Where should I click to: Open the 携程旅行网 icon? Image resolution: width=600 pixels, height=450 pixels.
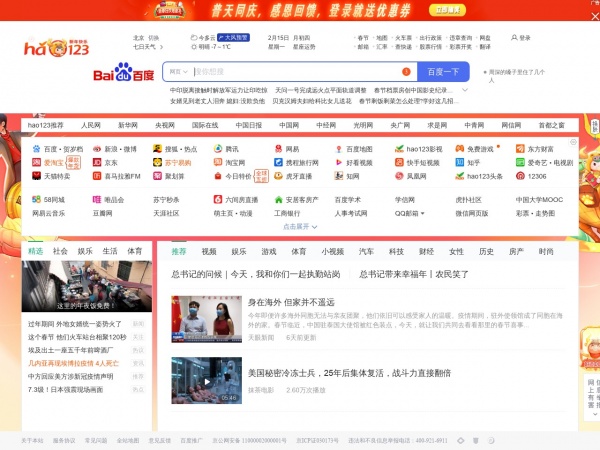[278, 163]
